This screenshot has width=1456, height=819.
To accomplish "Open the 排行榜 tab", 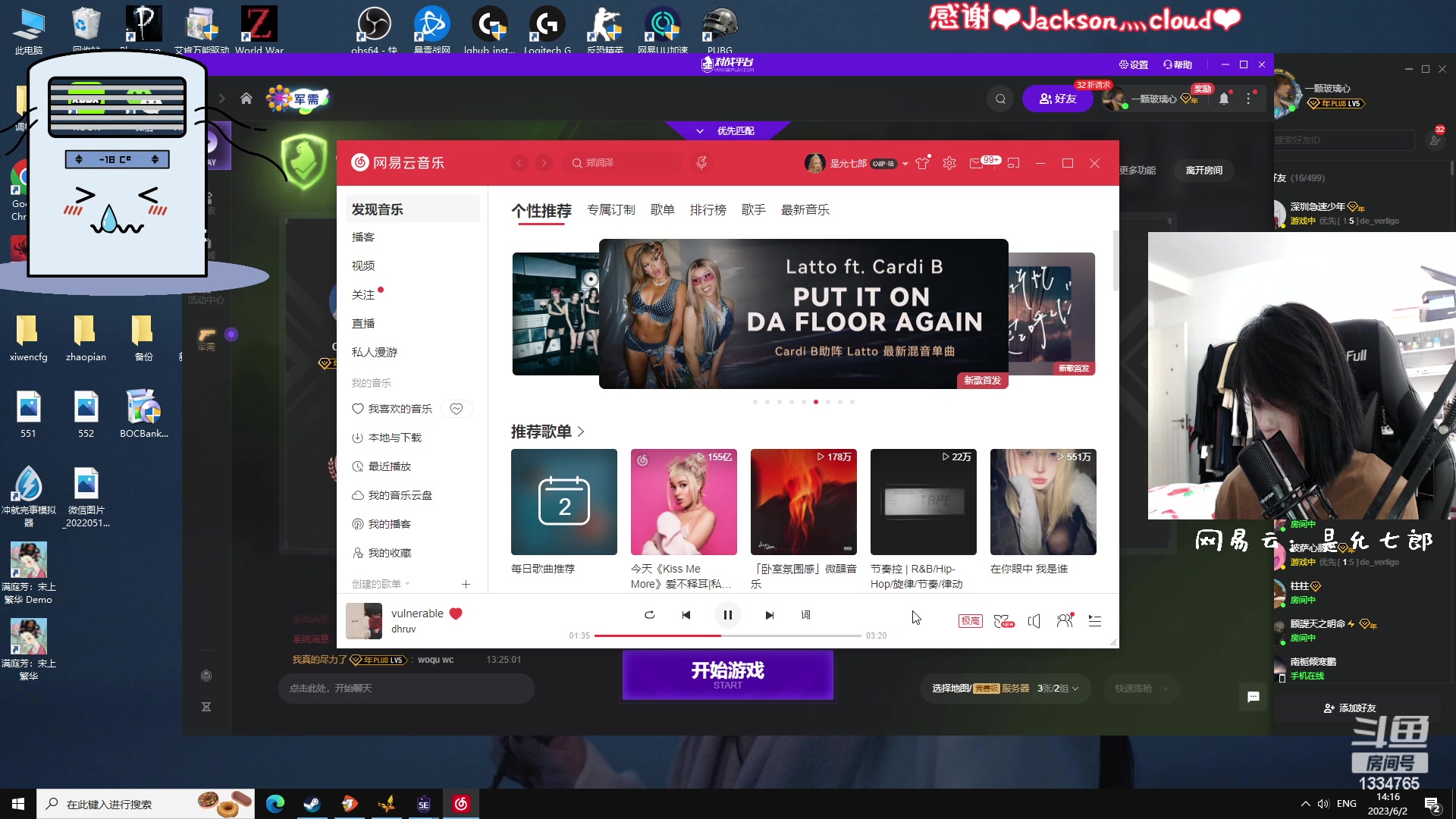I will coord(708,210).
